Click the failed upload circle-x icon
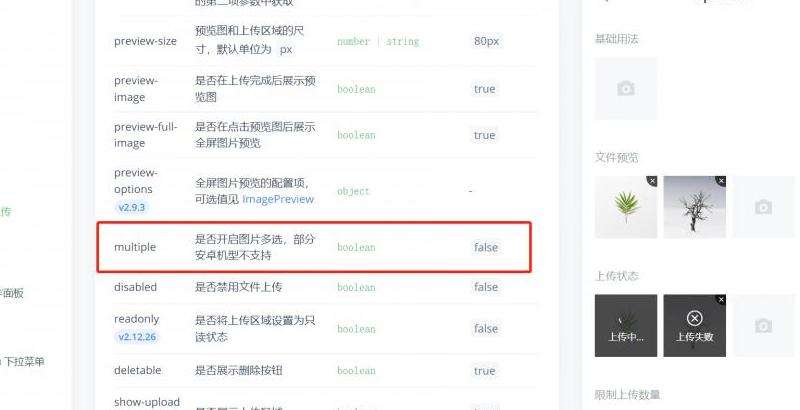Screen dimensions: 800x410 click(694, 318)
